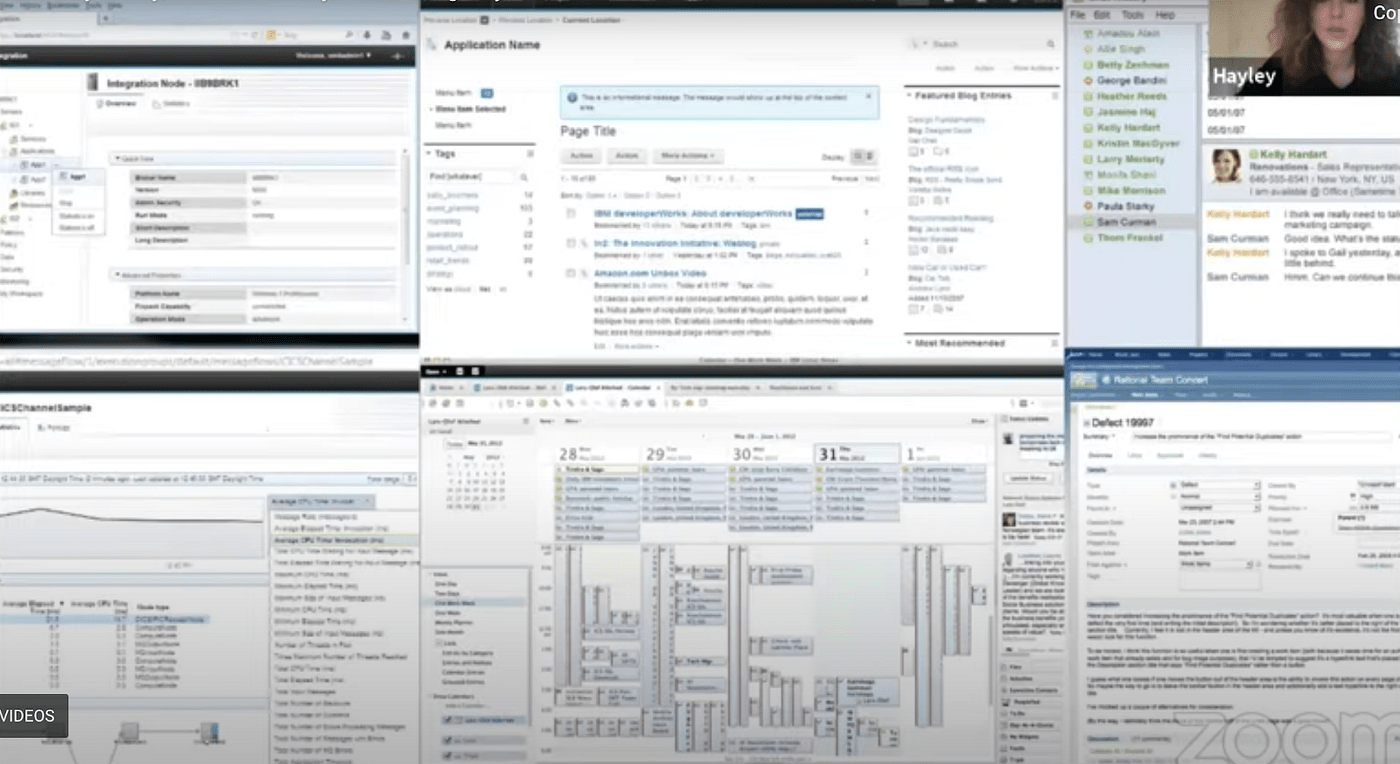
Task: Click the scrollbar of the Integration Node panel
Action: click(406, 210)
